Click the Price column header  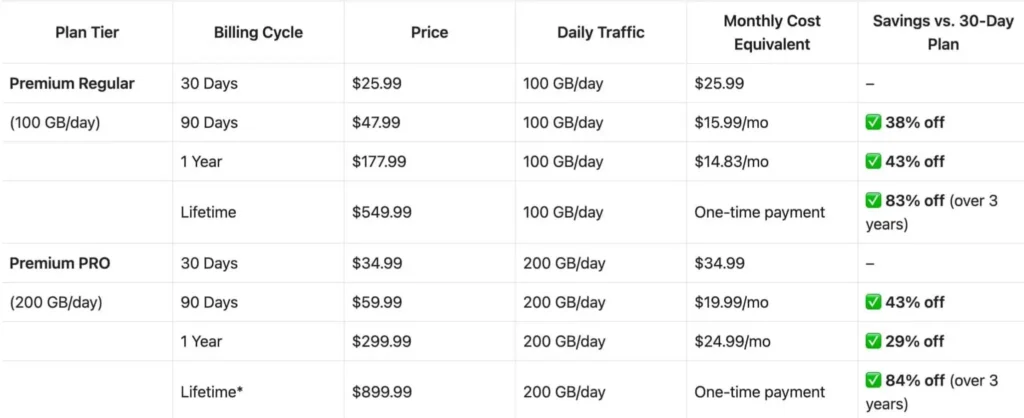(x=430, y=33)
